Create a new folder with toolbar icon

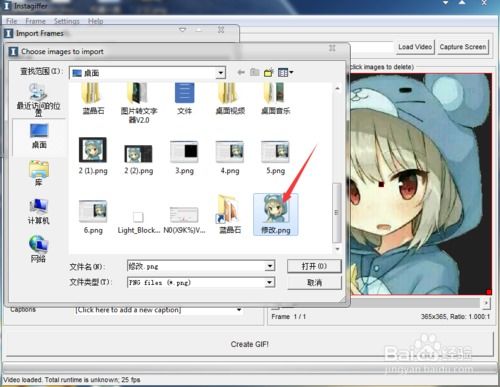(269, 72)
